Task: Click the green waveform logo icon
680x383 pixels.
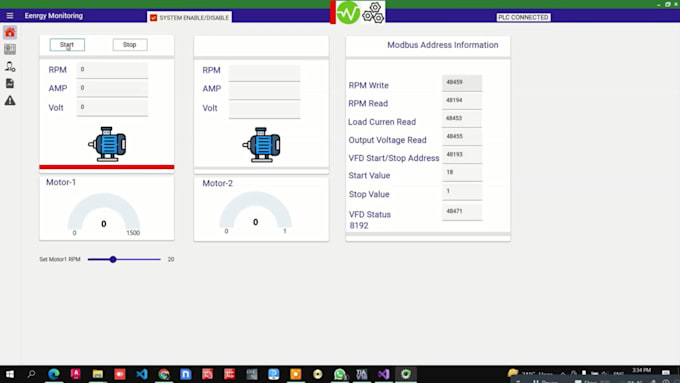Action: click(x=348, y=13)
